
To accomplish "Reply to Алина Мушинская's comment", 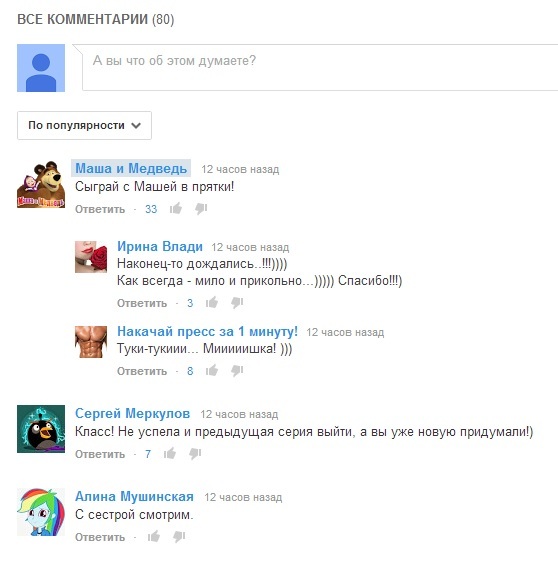I will coord(100,538).
